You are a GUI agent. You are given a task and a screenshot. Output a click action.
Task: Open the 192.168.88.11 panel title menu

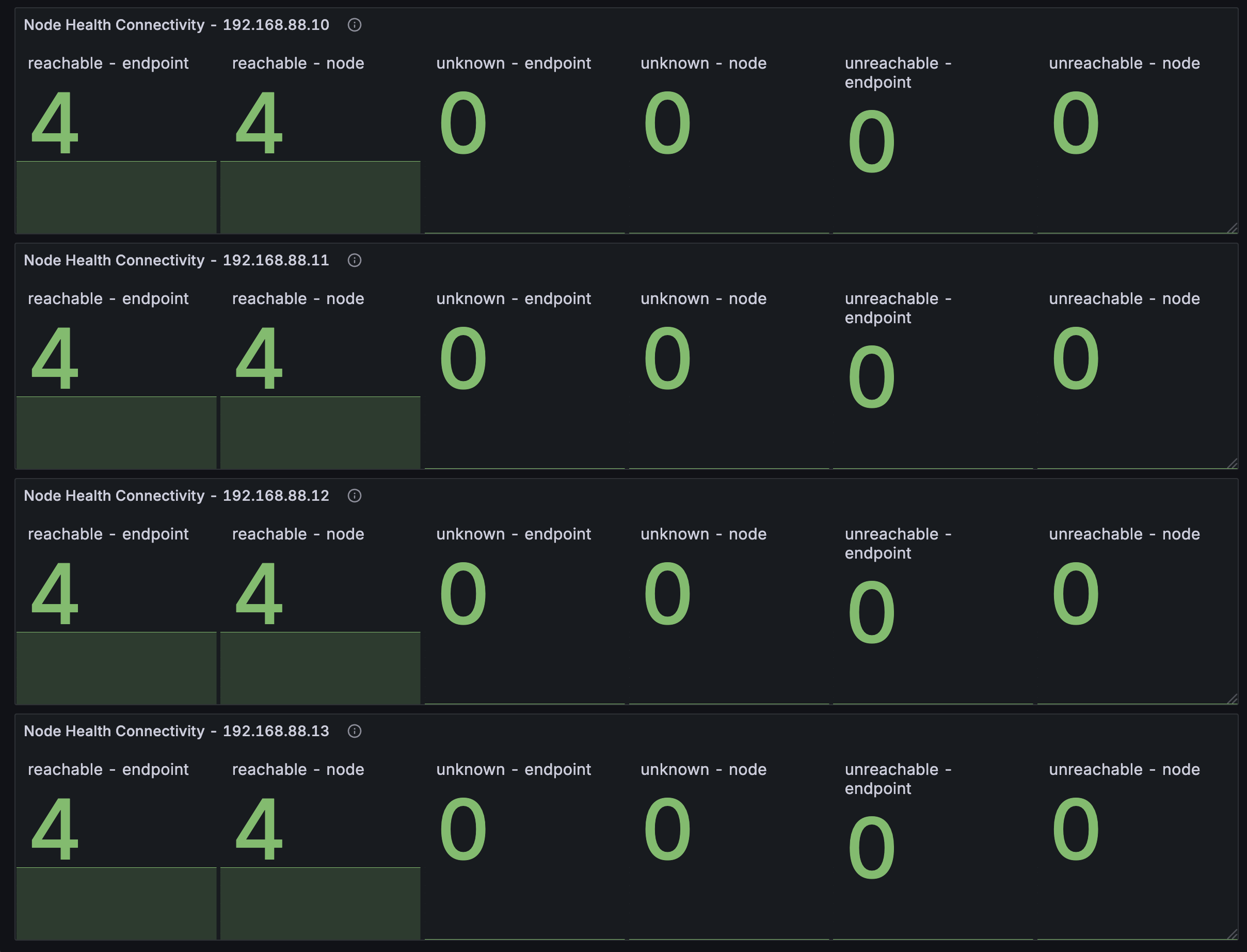pyautogui.click(x=176, y=260)
